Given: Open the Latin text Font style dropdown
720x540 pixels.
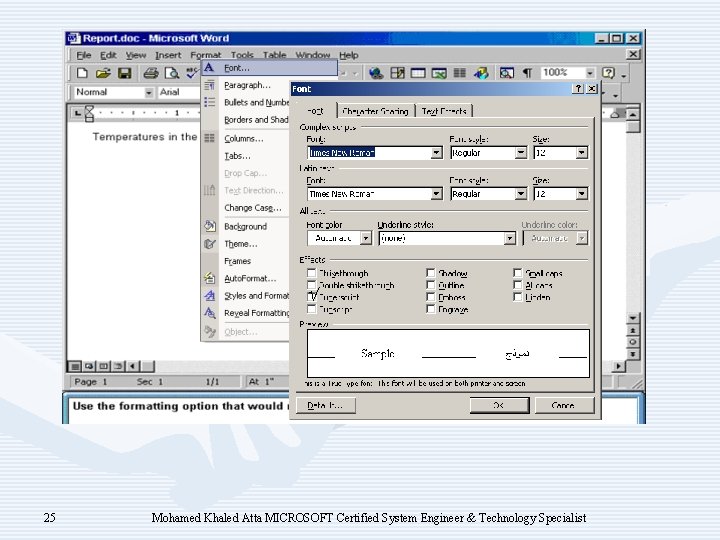Looking at the screenshot, I should [x=520, y=194].
